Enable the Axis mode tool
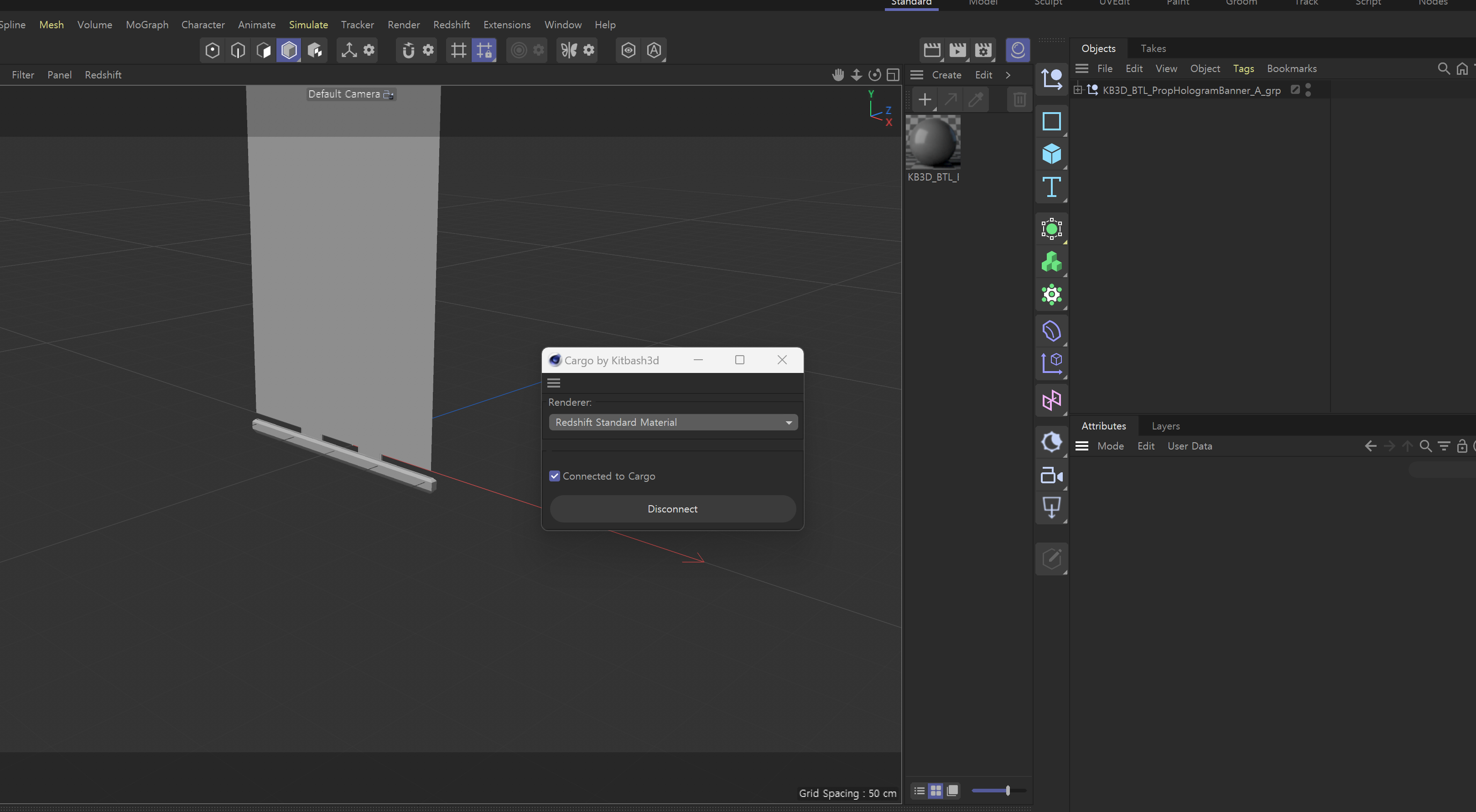 348,51
